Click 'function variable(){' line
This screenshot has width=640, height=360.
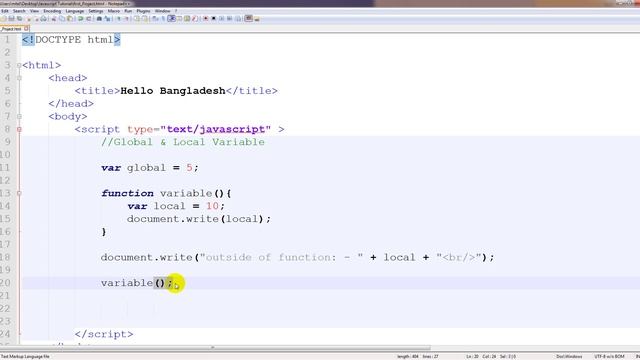166,193
